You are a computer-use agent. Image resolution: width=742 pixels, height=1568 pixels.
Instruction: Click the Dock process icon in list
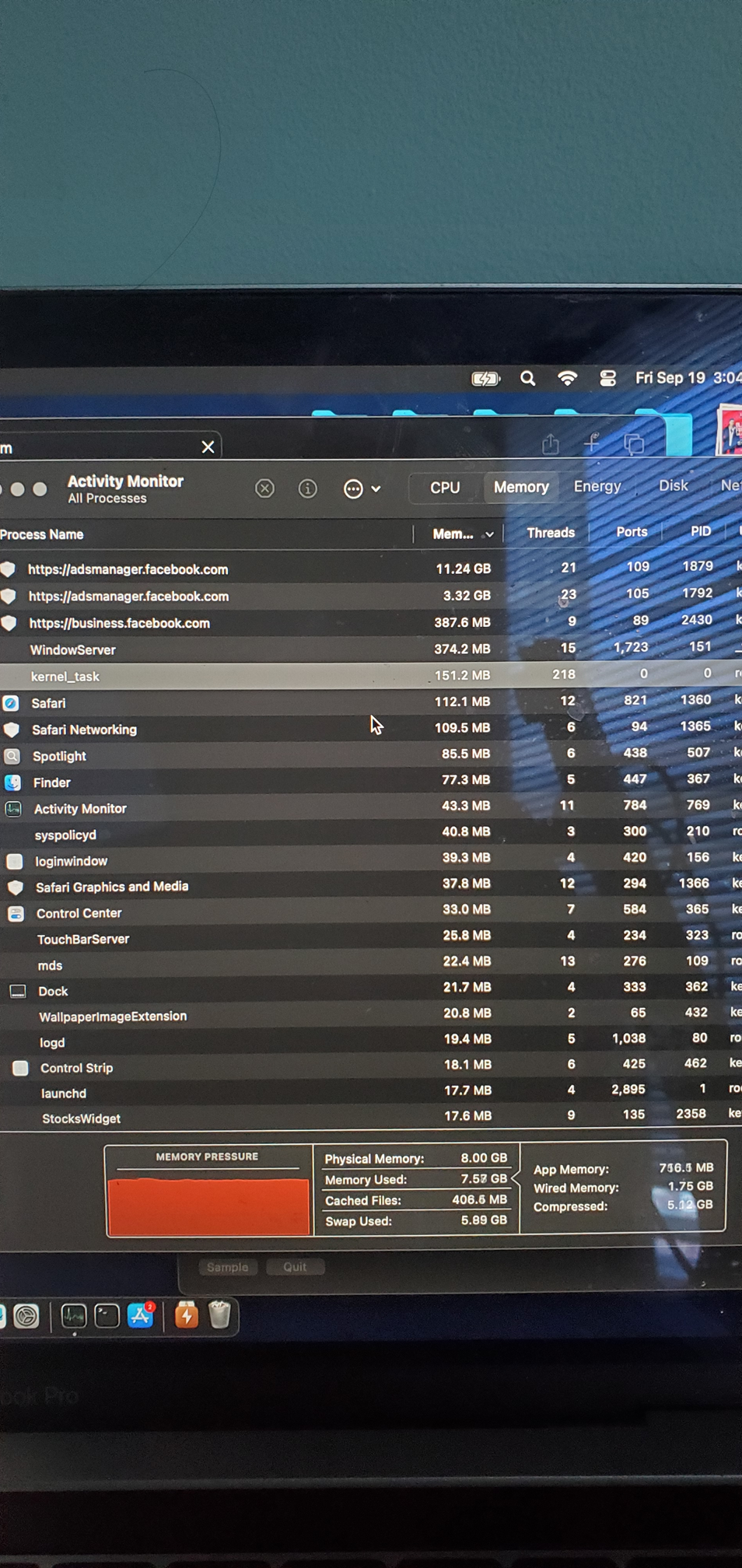[x=17, y=992]
